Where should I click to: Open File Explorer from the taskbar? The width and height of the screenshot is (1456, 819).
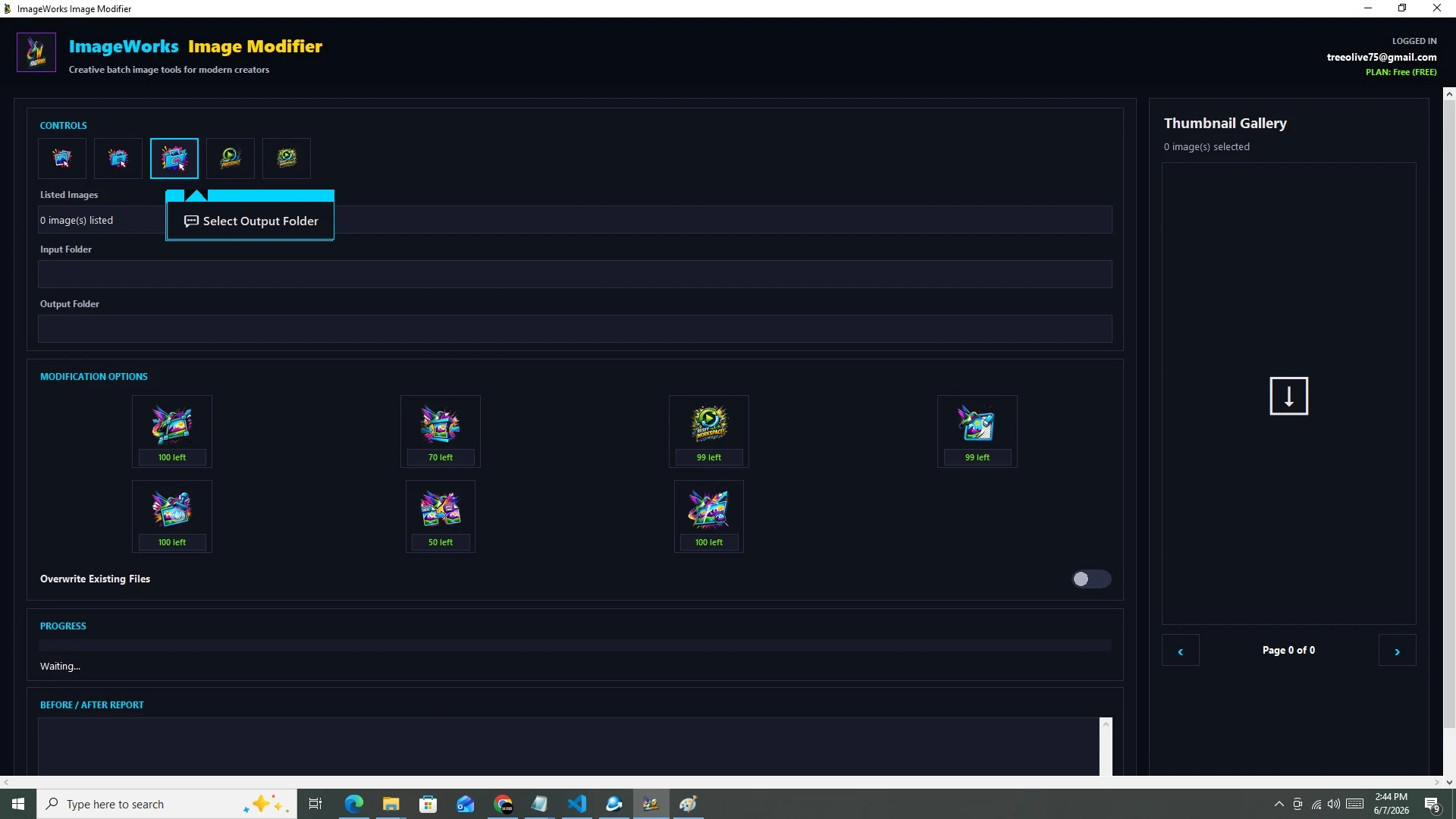pos(391,804)
